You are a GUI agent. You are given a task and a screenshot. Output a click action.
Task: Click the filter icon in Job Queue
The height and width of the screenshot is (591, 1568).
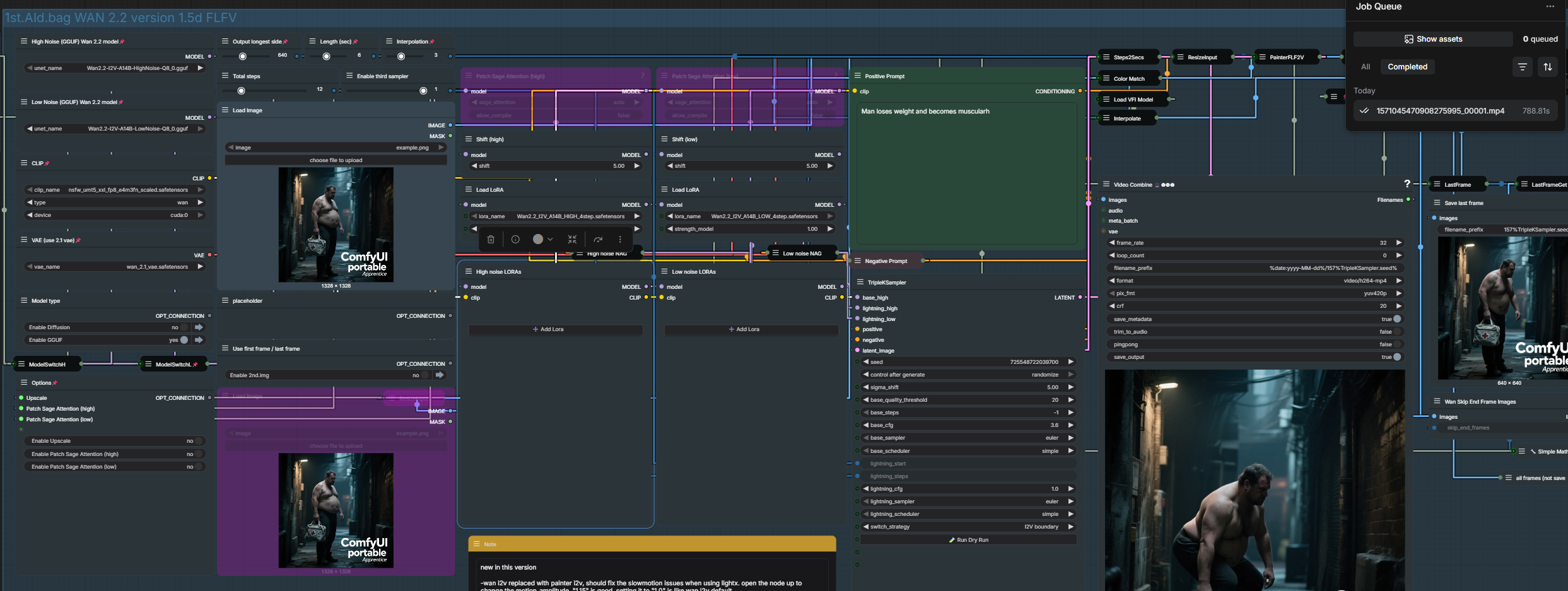(1522, 67)
